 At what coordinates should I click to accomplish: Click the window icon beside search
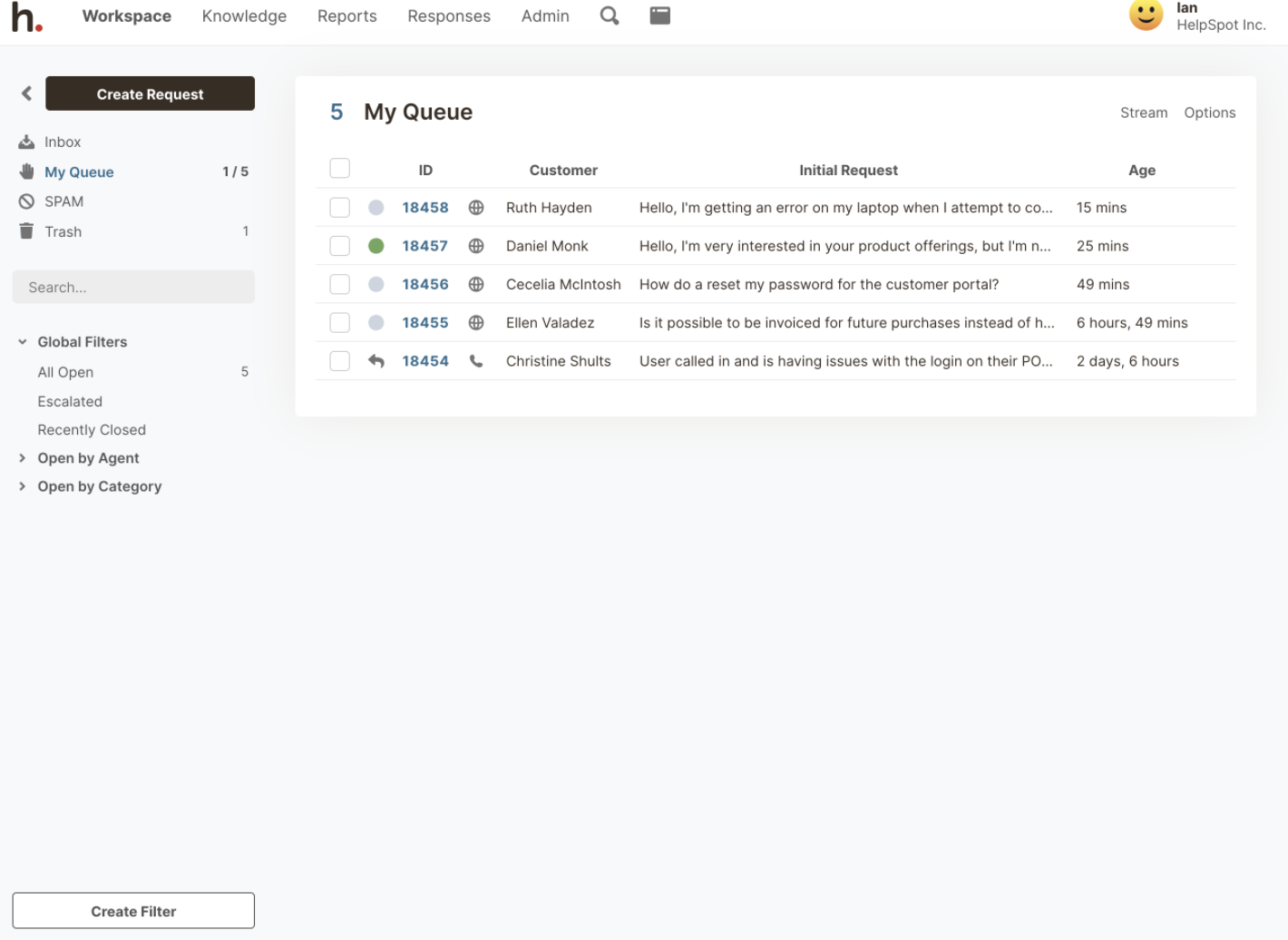[x=660, y=16]
